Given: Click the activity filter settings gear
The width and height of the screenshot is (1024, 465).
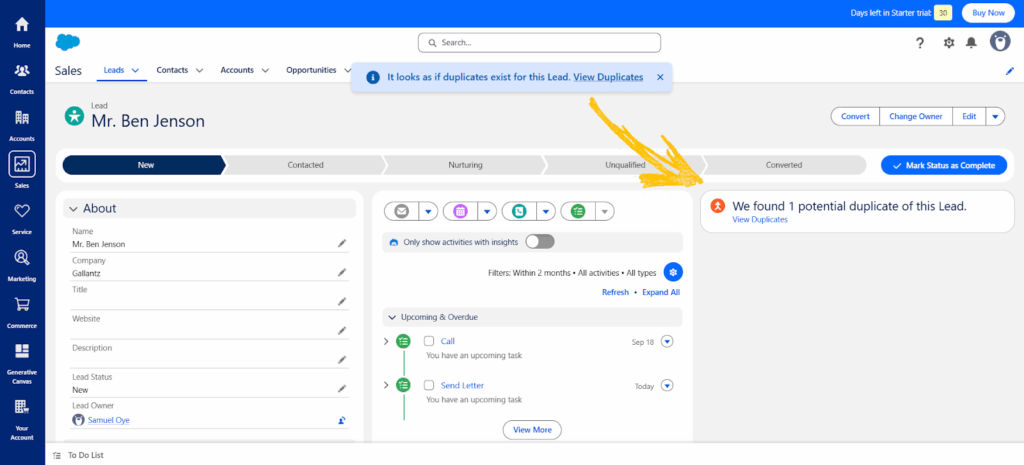Looking at the screenshot, I should pyautogui.click(x=673, y=272).
